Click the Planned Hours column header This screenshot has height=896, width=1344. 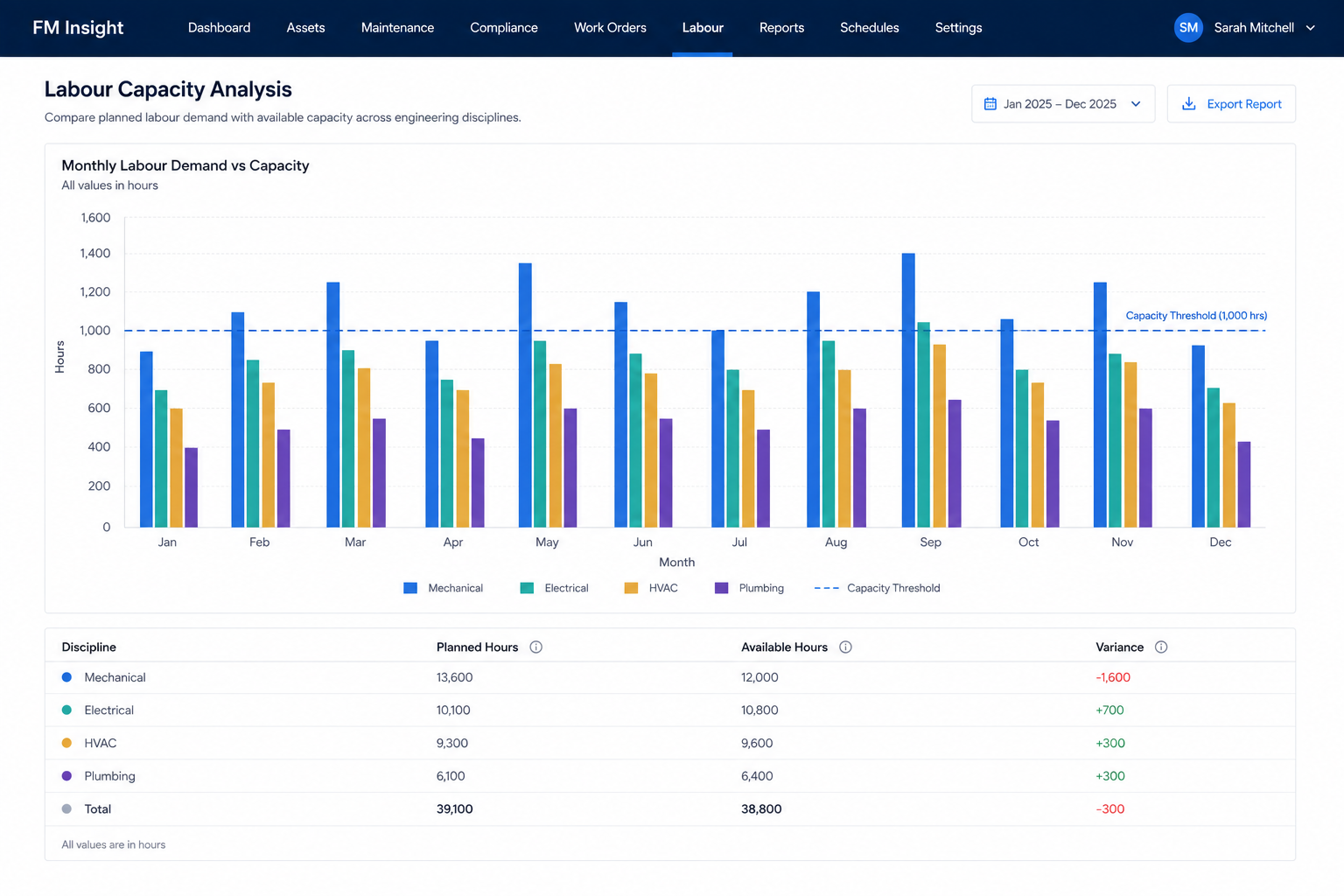point(477,647)
